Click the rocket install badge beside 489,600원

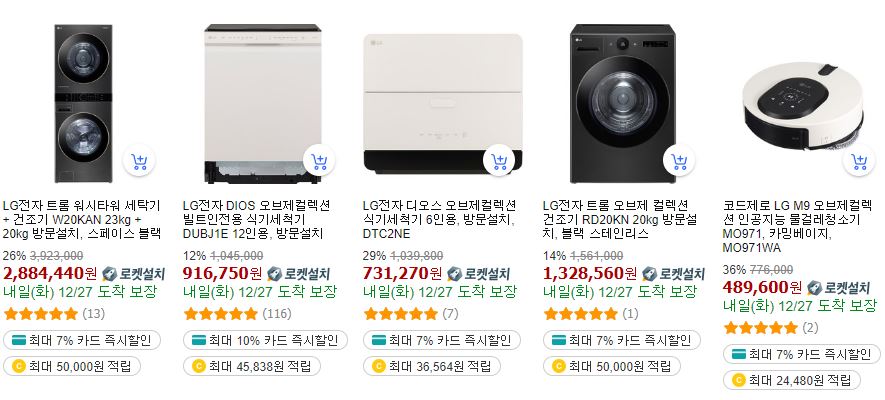839,288
